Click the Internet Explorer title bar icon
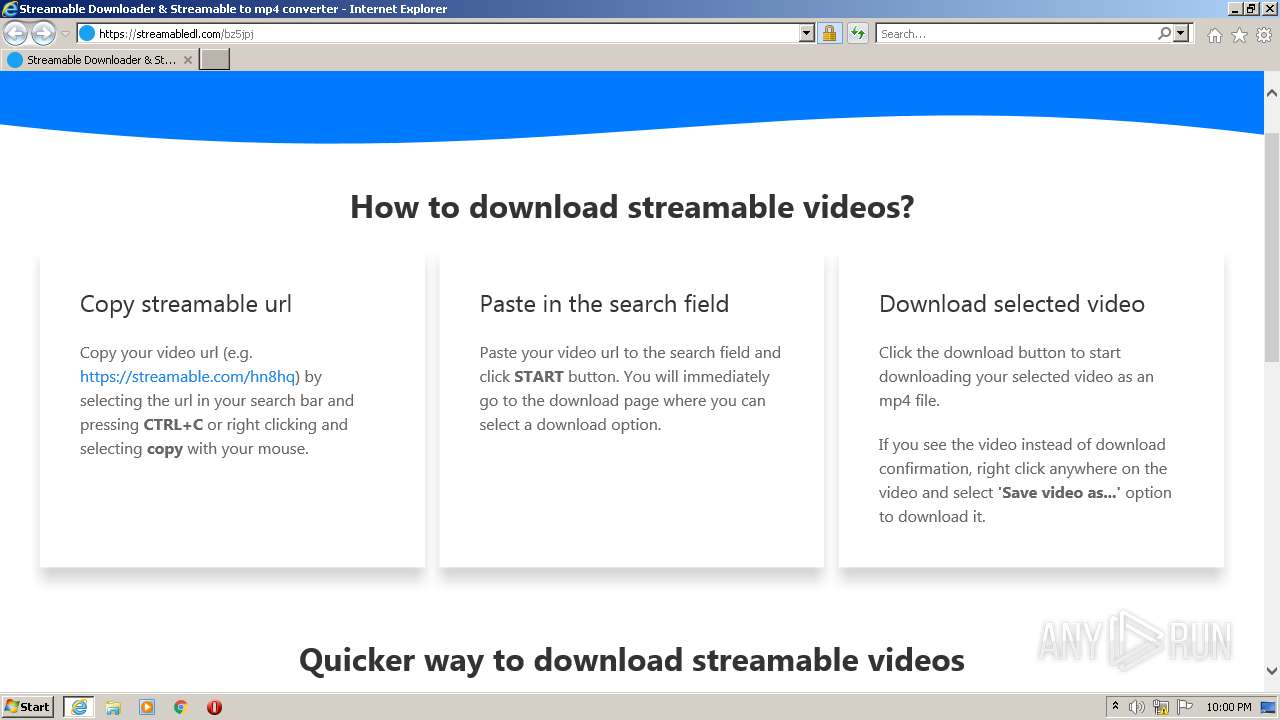The image size is (1280, 720). pyautogui.click(x=10, y=9)
